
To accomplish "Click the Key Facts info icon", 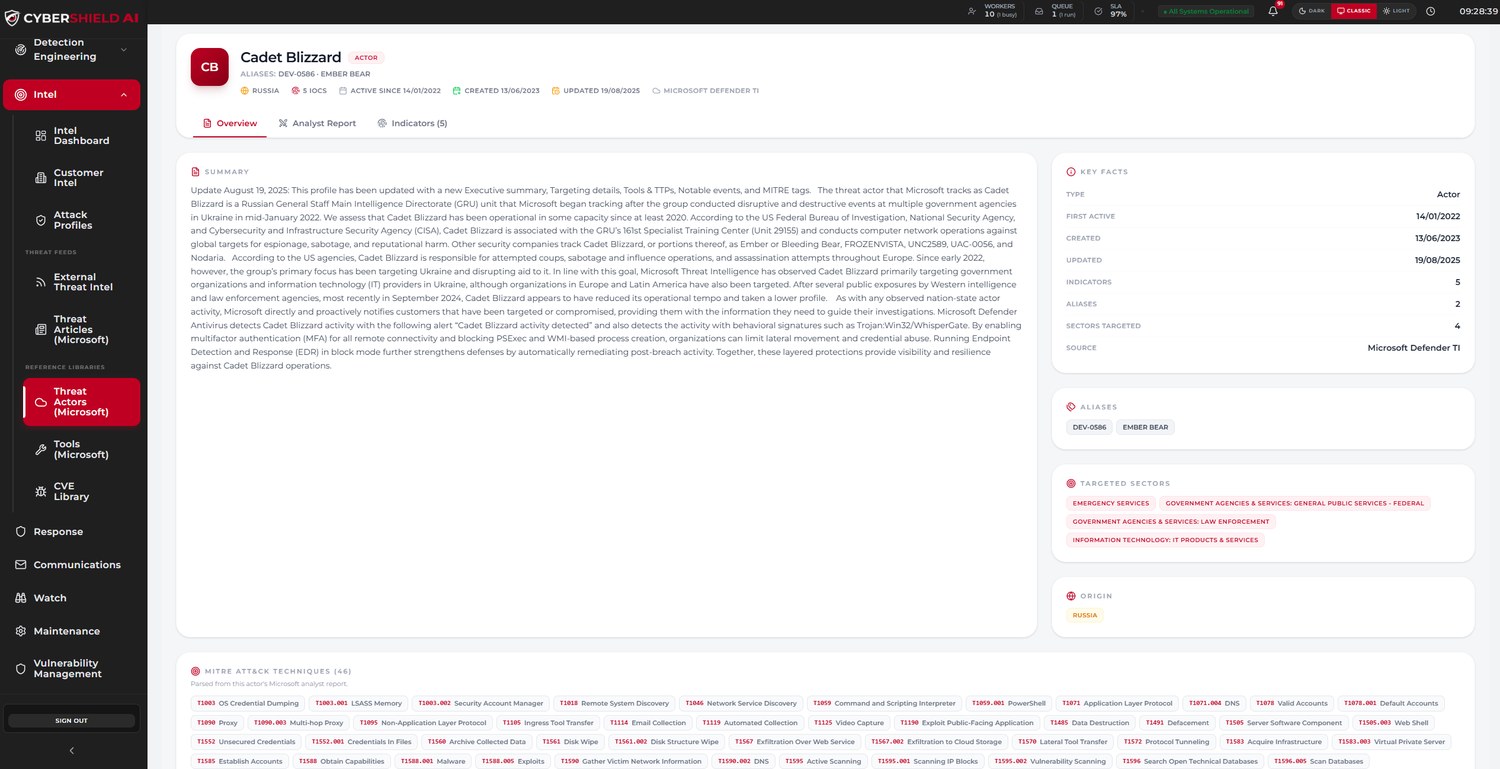I will coord(1071,172).
